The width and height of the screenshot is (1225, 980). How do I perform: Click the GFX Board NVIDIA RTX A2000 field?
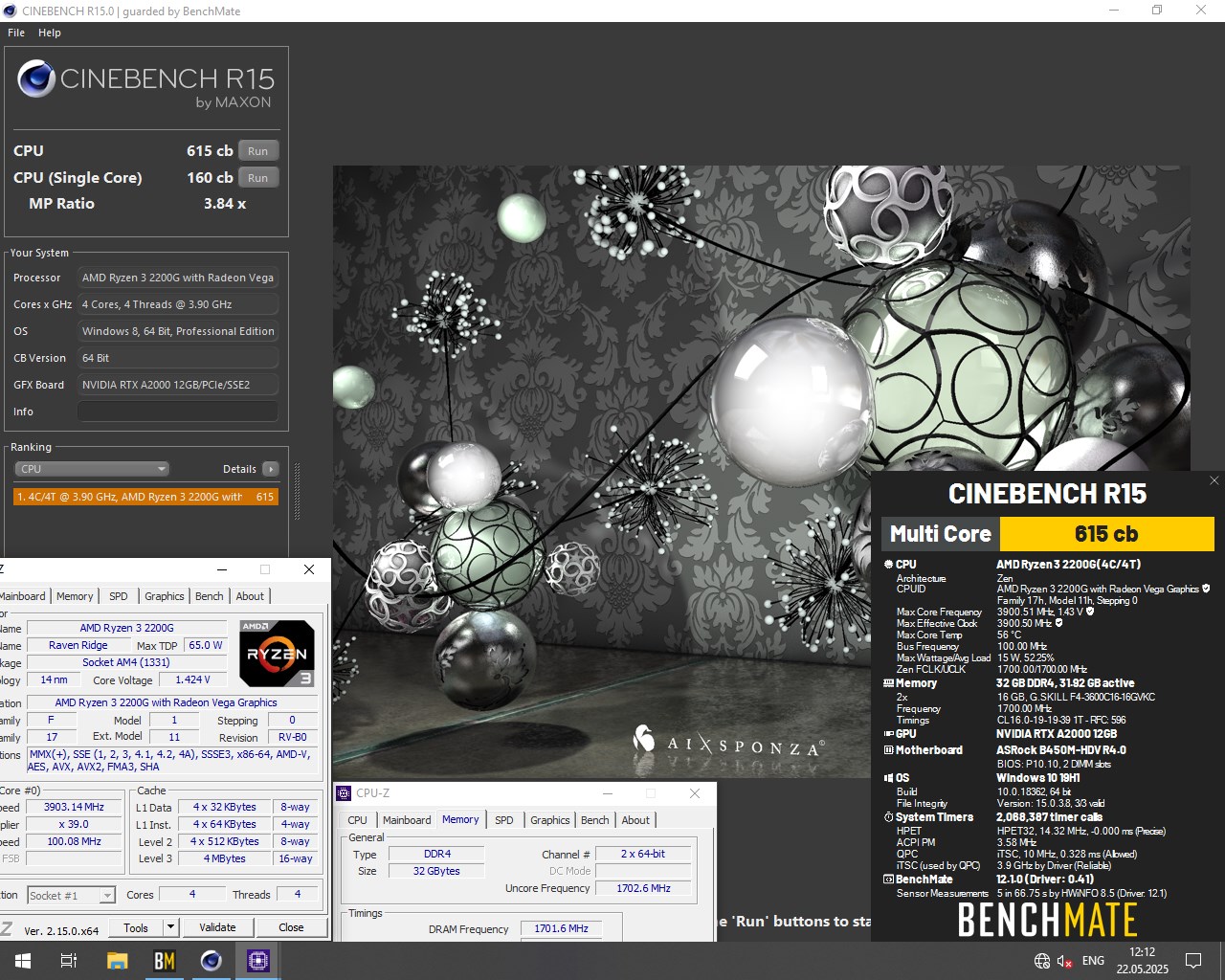click(178, 385)
